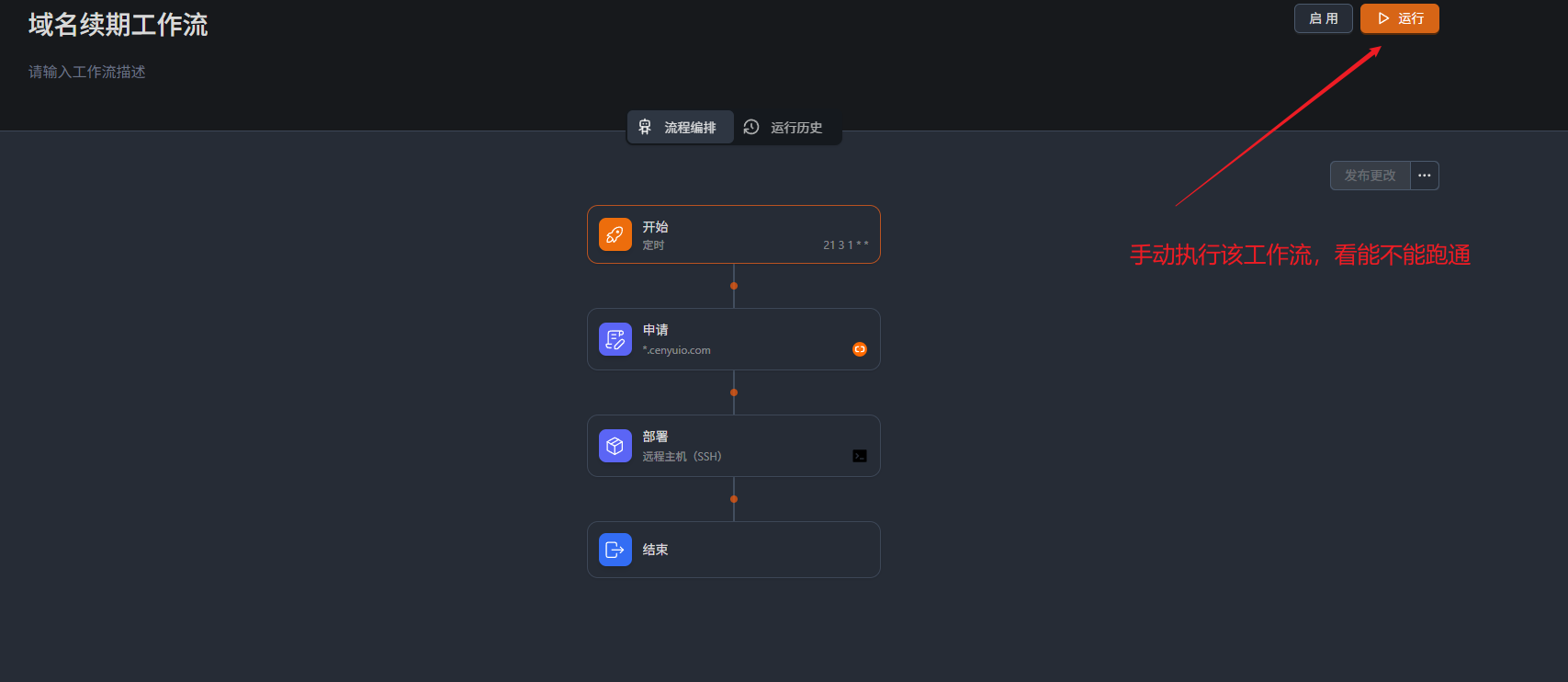Click the orange rocket start node icon
Image resolution: width=1568 pixels, height=682 pixels.
[615, 234]
